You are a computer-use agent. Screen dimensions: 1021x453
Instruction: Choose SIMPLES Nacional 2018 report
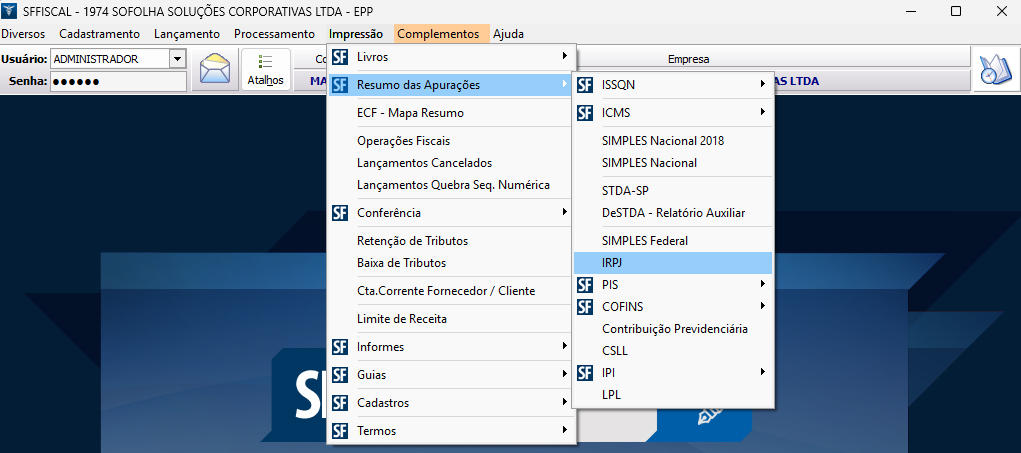pos(662,141)
